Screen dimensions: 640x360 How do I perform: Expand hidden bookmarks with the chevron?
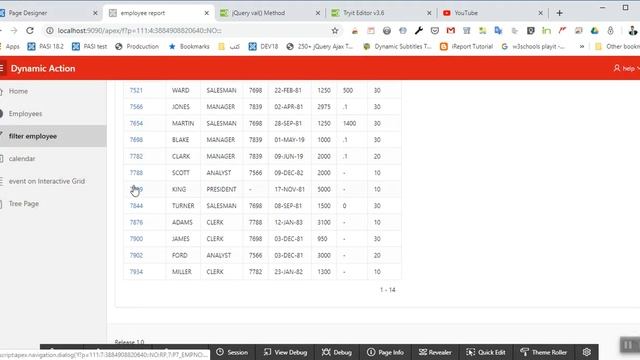tap(582, 47)
